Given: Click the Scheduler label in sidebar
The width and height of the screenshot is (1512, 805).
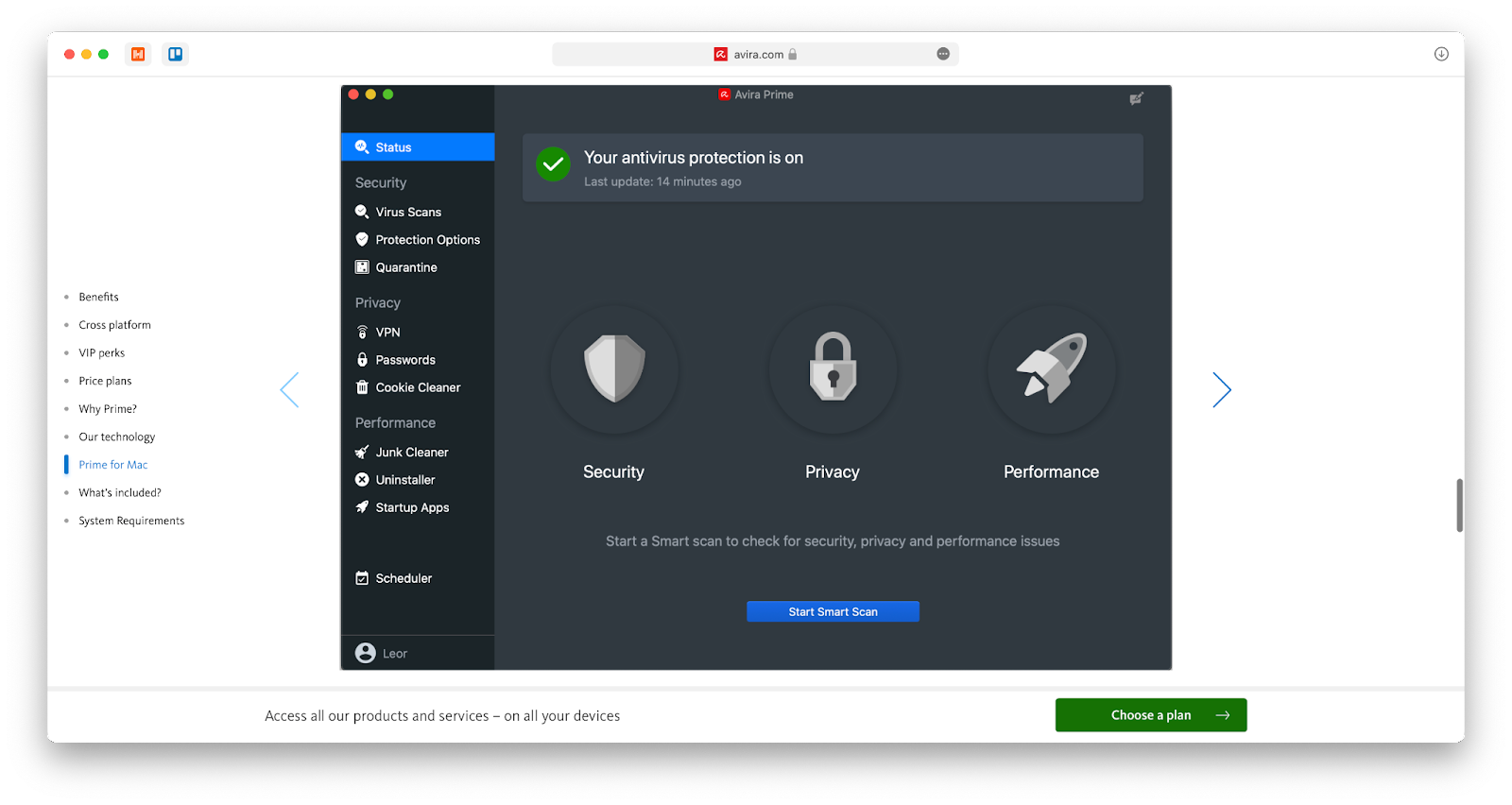Looking at the screenshot, I should coord(404,577).
